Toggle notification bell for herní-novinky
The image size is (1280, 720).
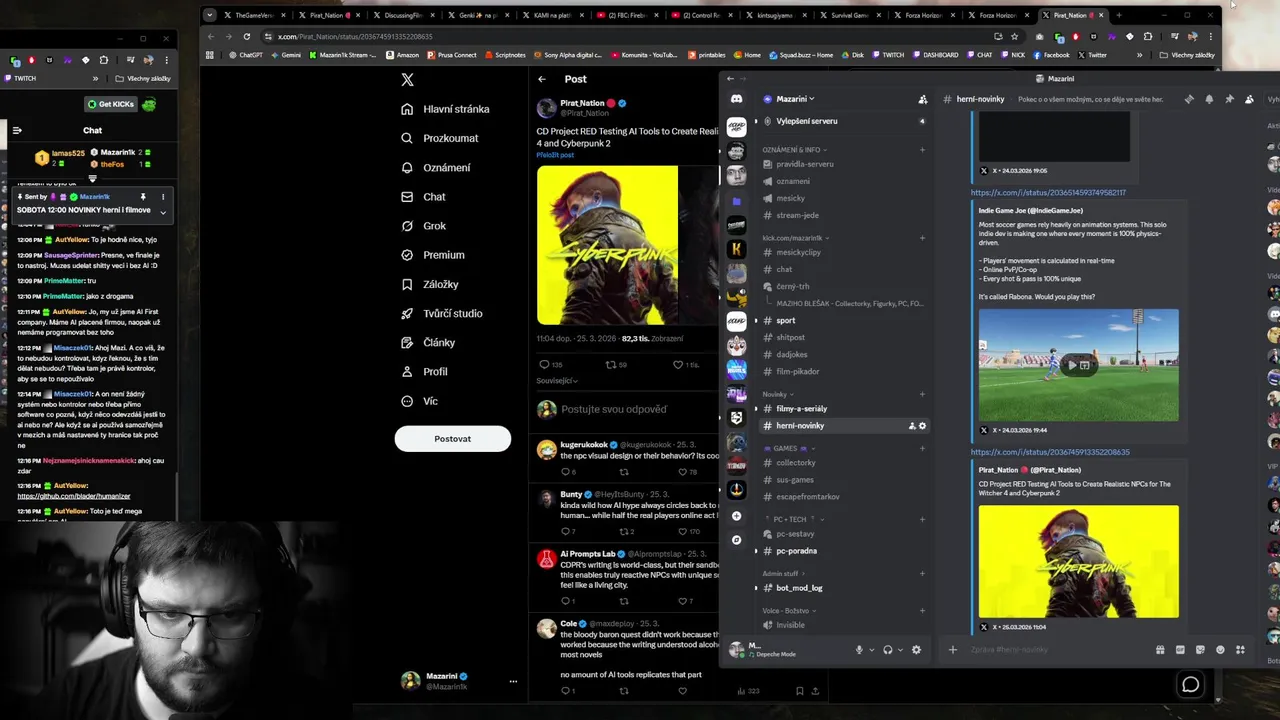pyautogui.click(x=1209, y=99)
